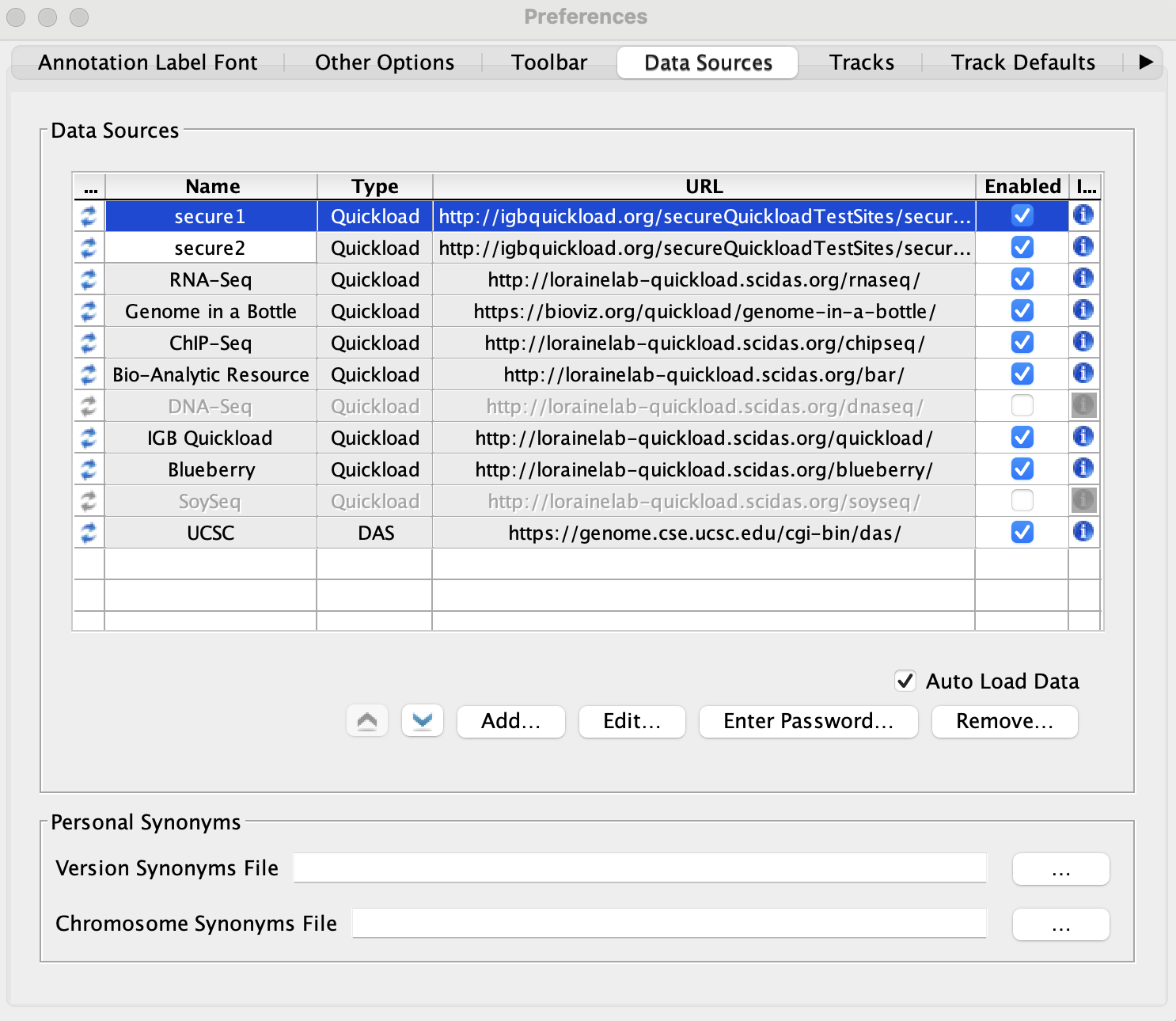The height and width of the screenshot is (1021, 1176).
Task: Click the Remove... button
Action: click(1005, 721)
